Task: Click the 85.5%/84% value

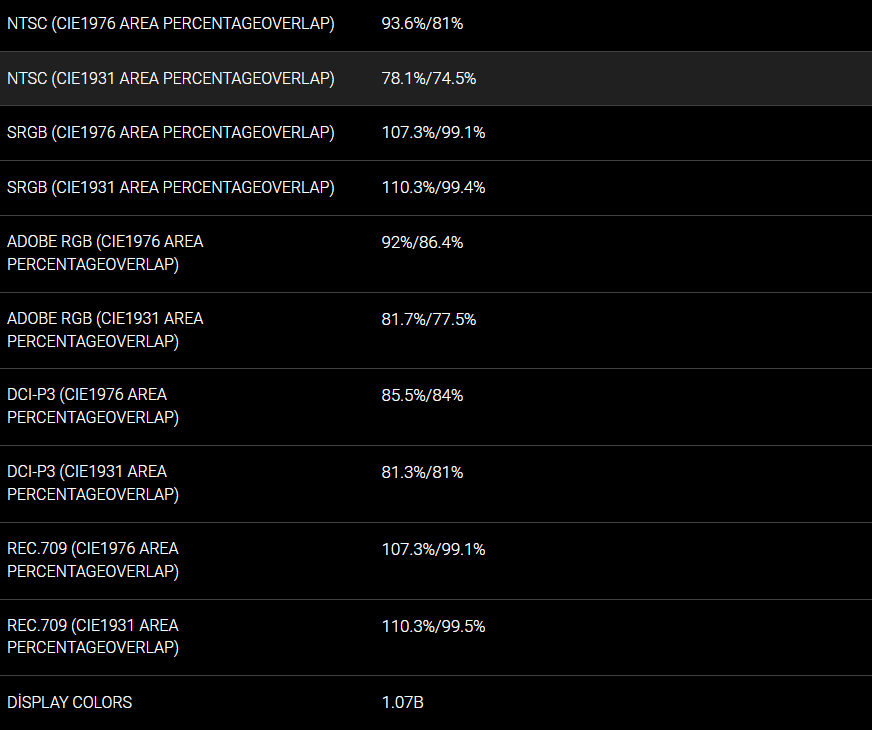Action: tap(422, 395)
